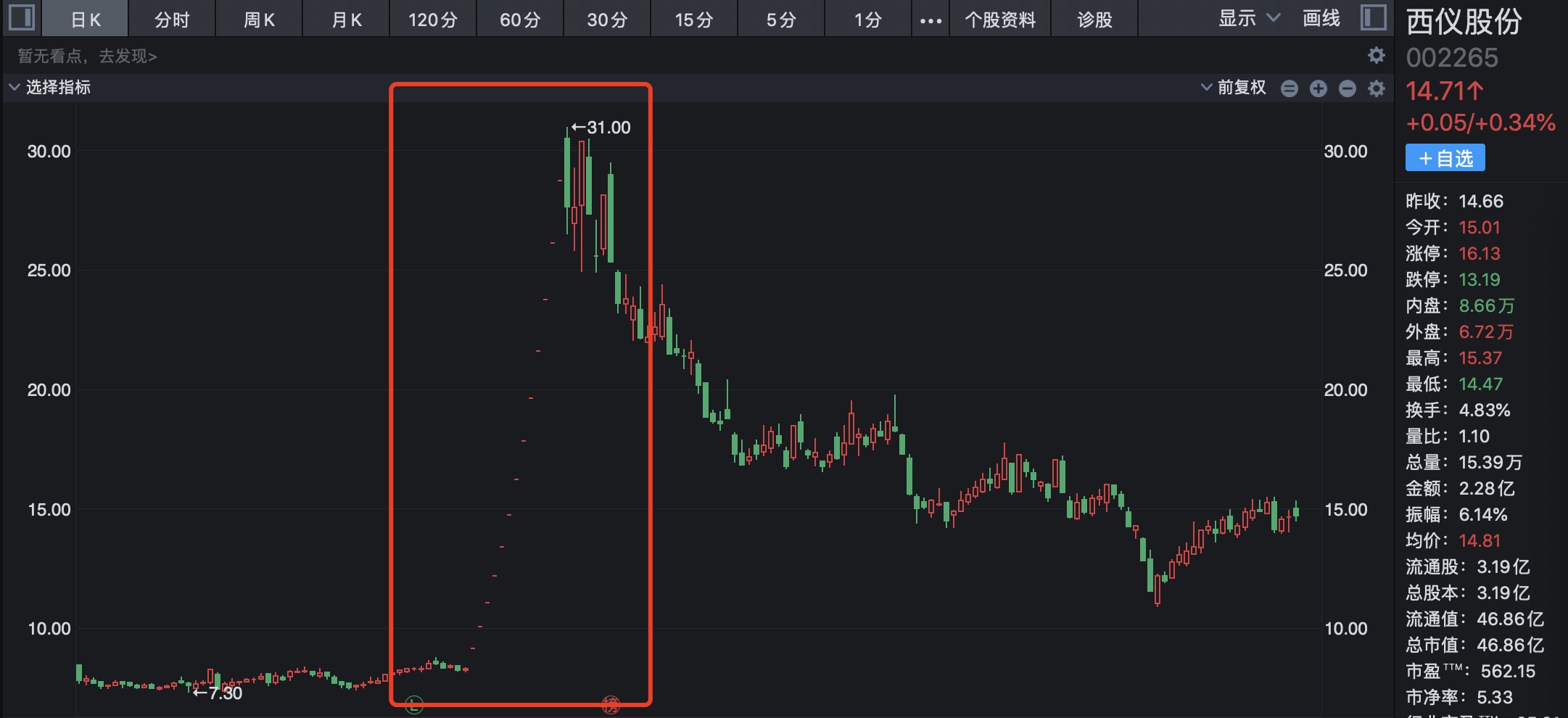
Task: Click the 流通值 46.86亿 row
Action: coord(1475,619)
